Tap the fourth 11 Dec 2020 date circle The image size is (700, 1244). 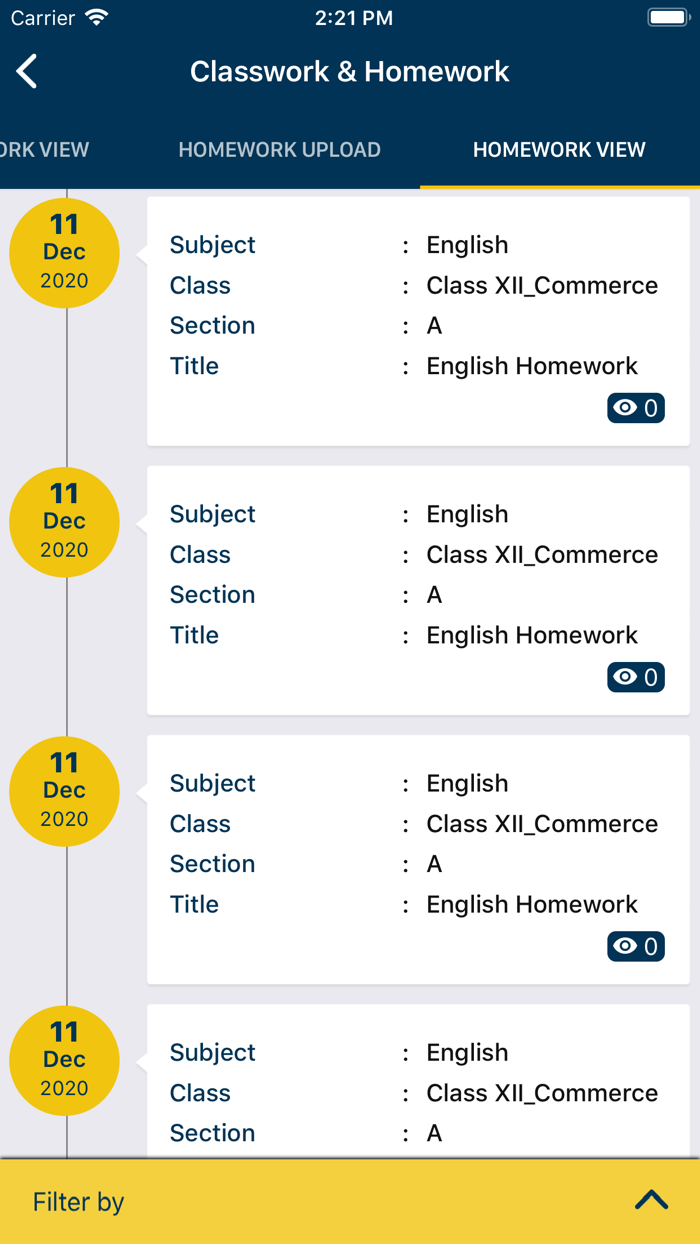(x=64, y=1060)
